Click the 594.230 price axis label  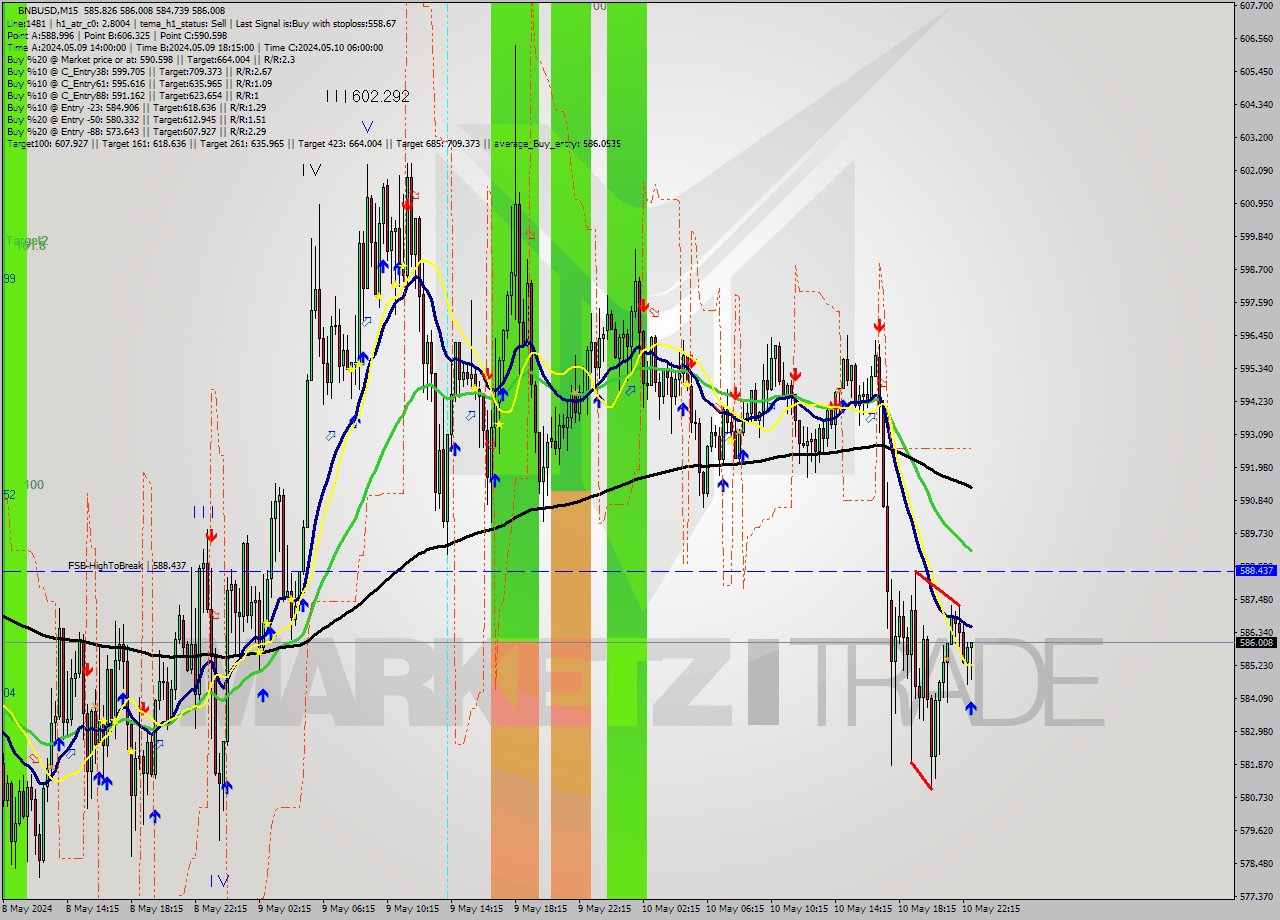pyautogui.click(x=1256, y=401)
